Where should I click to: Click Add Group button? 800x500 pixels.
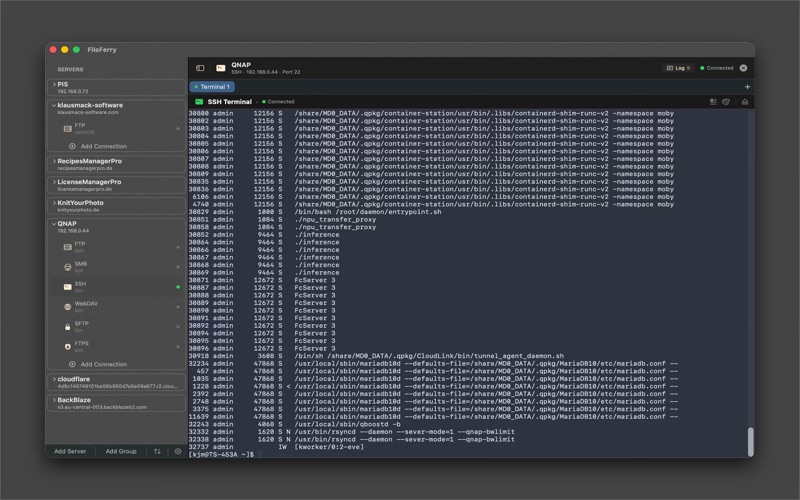121,451
